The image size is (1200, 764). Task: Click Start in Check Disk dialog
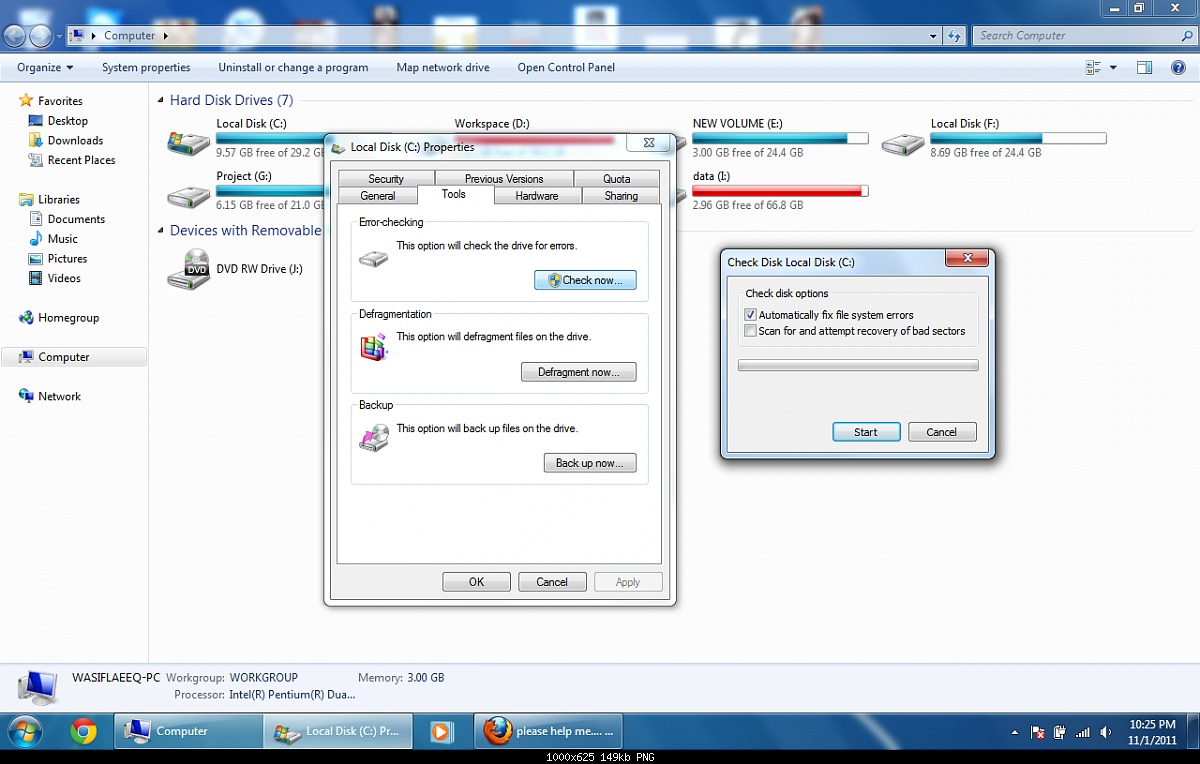point(866,432)
